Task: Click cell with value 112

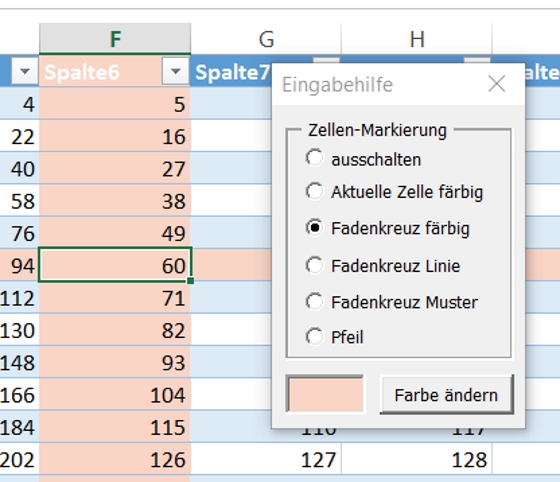Action: pyautogui.click(x=19, y=297)
